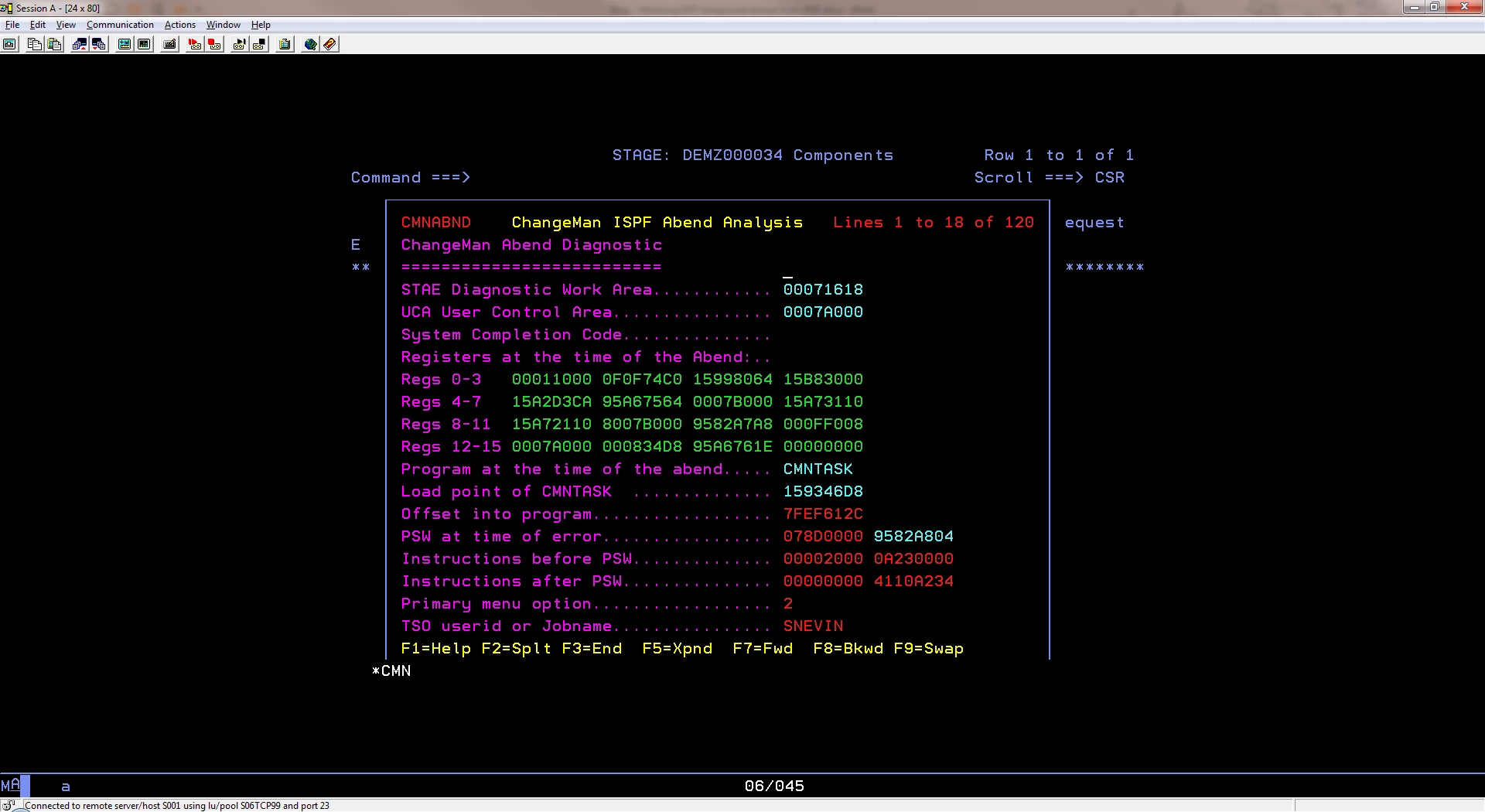Screen dimensions: 1485x812
Task: Click F5=Xpnd function key label
Action: (678, 649)
